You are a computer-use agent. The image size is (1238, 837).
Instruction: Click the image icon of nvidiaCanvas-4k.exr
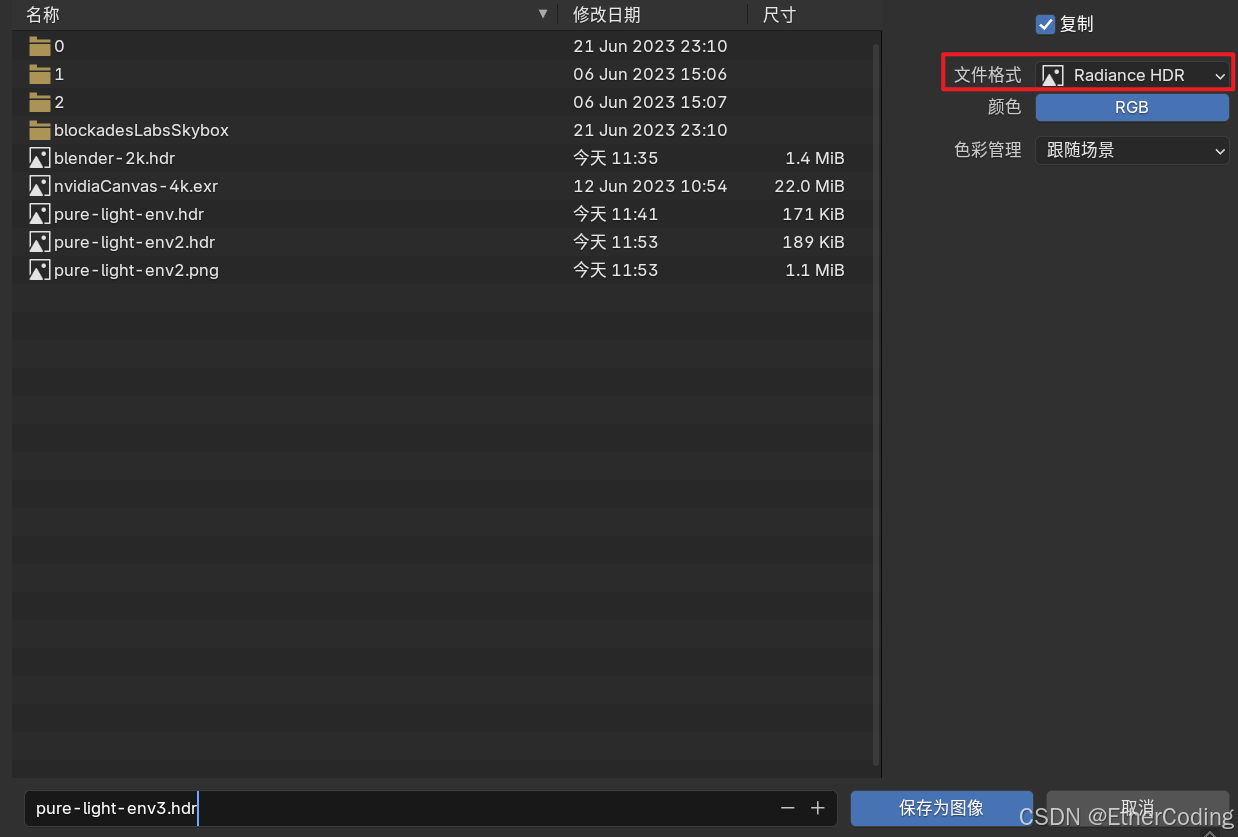coord(40,186)
